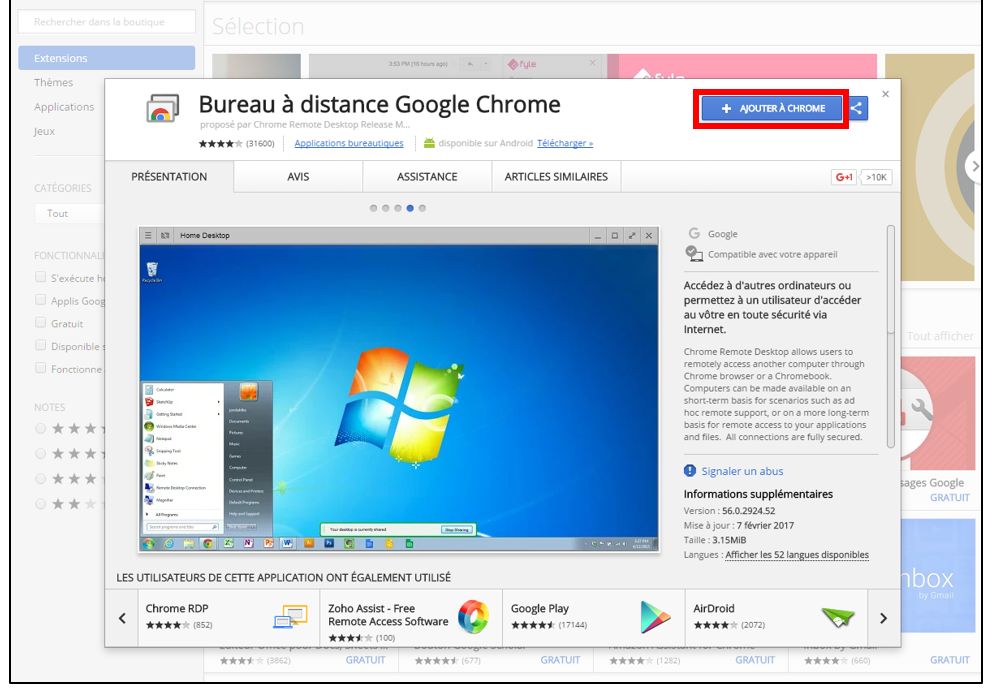991x693 pixels.
Task: Select the active blue carousel dot
Action: coord(410,208)
